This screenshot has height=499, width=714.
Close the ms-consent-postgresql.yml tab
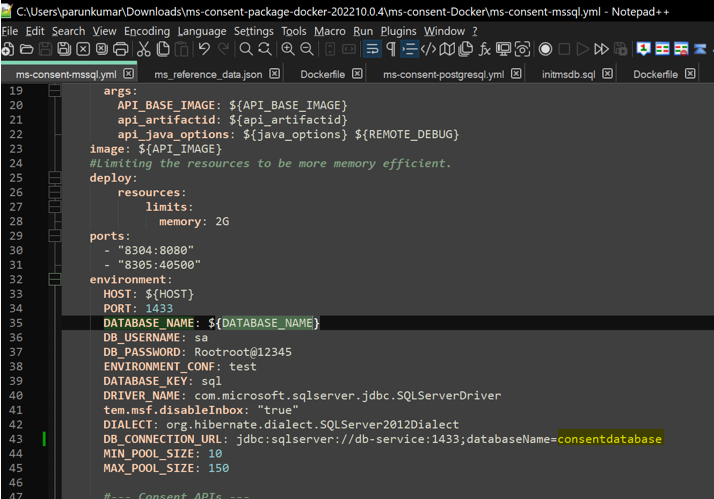516,74
